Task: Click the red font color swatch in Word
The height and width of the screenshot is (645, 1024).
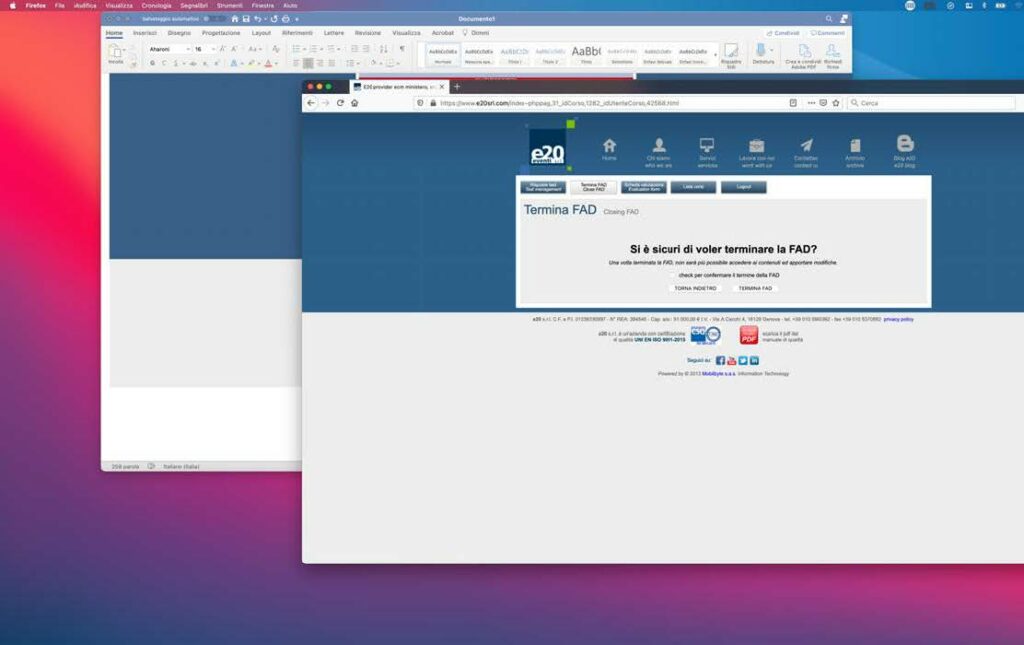Action: [268, 63]
